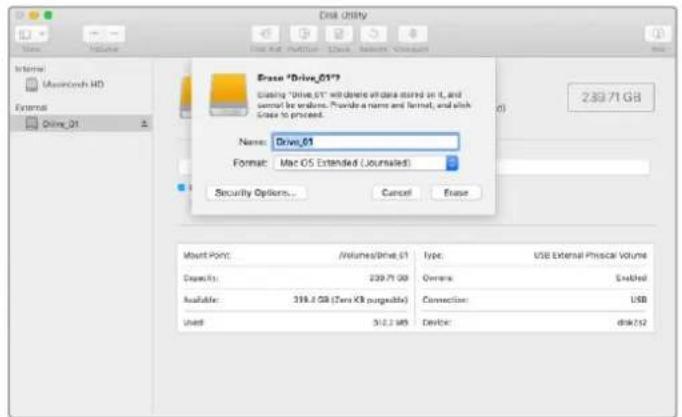
Task: Click Security Options button
Action: (256, 193)
